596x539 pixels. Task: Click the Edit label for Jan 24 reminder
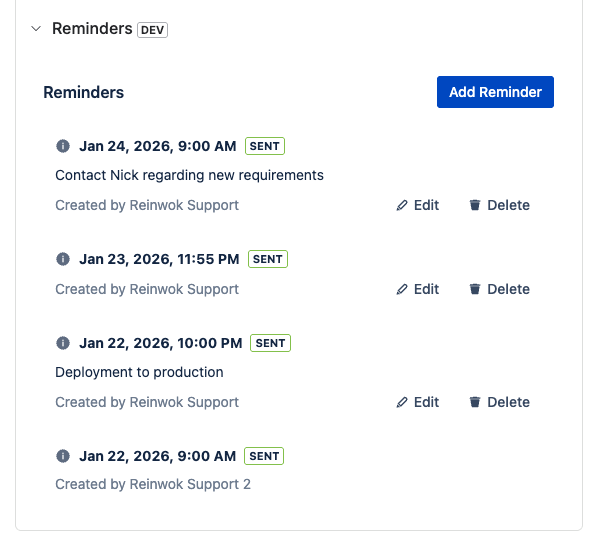(426, 205)
